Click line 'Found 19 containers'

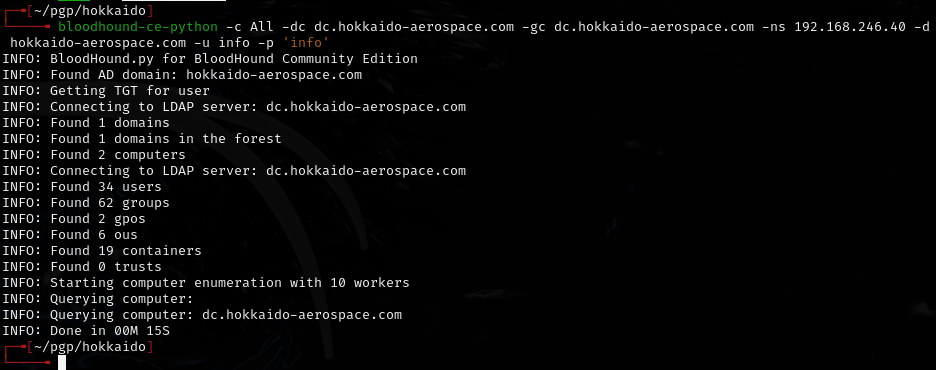click(x=102, y=251)
